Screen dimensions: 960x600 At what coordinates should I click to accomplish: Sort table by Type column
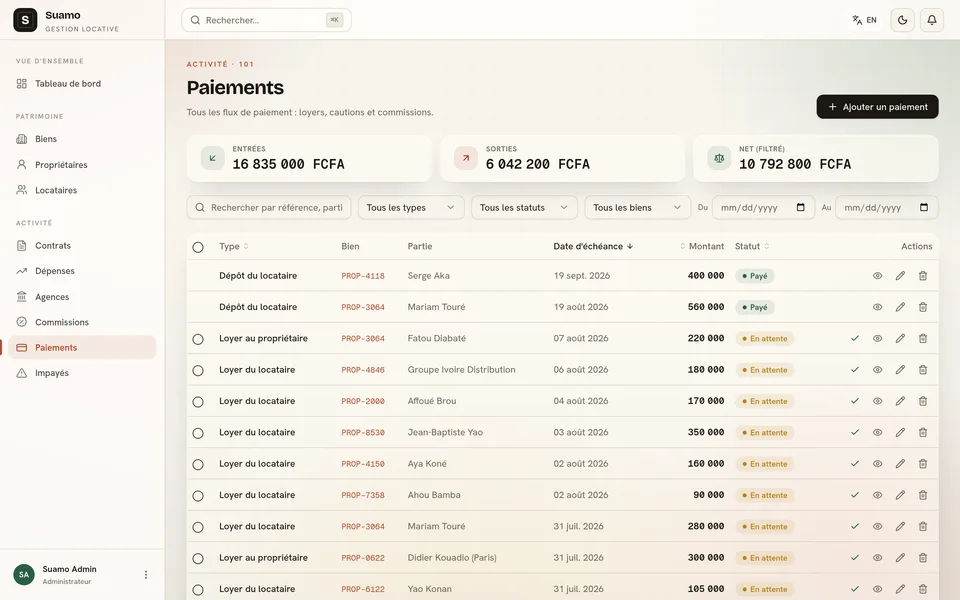click(x=234, y=246)
